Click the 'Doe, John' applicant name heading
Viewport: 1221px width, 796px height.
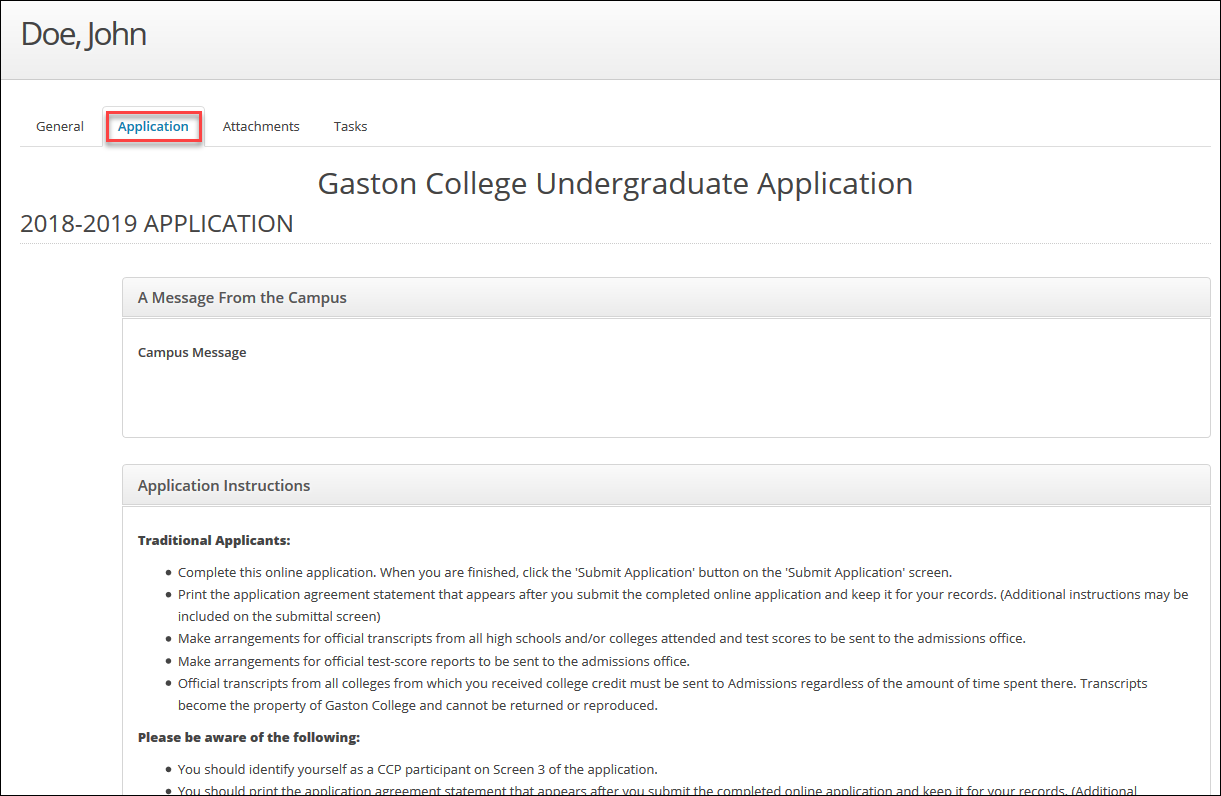pos(84,33)
